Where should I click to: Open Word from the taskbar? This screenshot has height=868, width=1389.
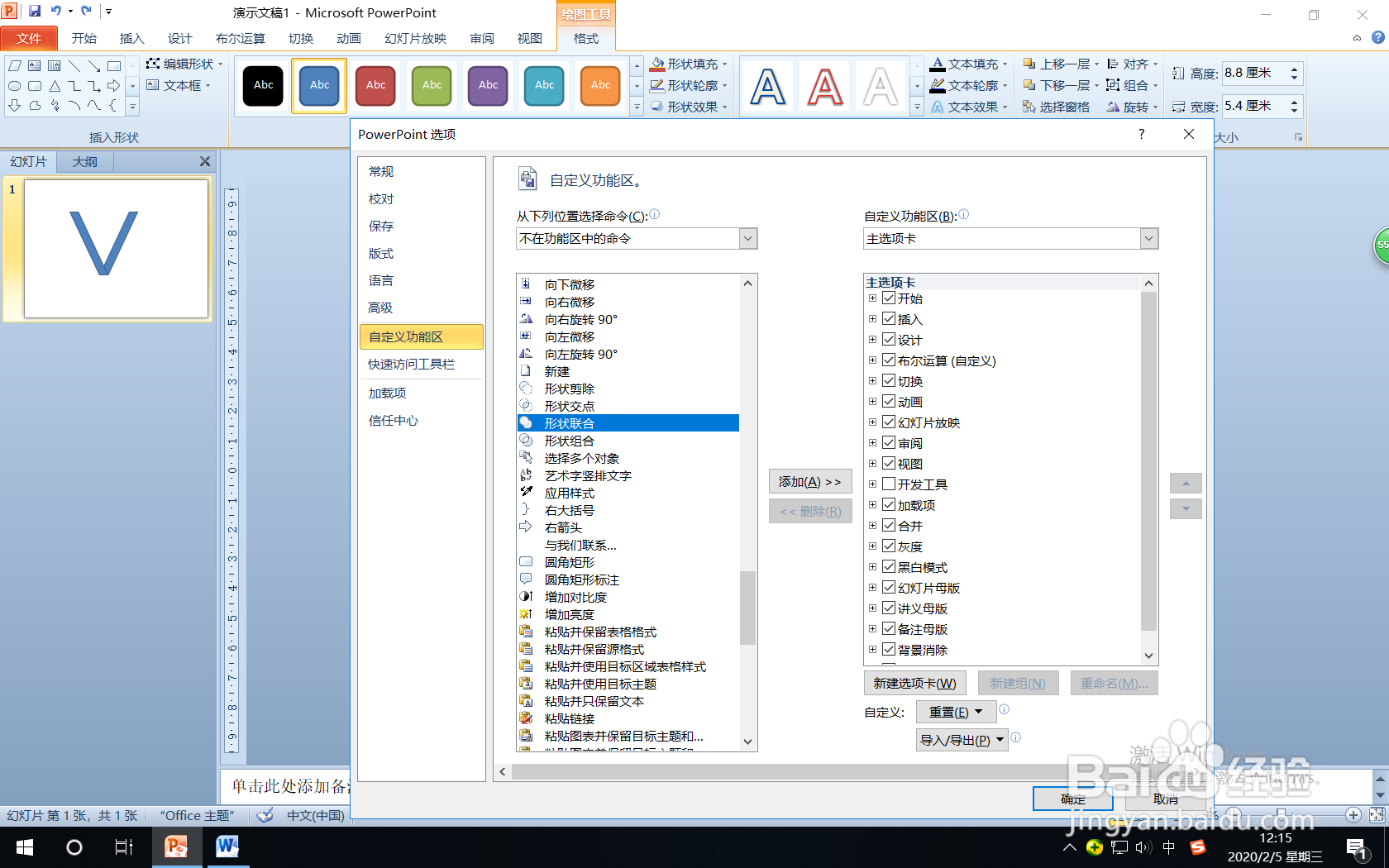(x=227, y=847)
